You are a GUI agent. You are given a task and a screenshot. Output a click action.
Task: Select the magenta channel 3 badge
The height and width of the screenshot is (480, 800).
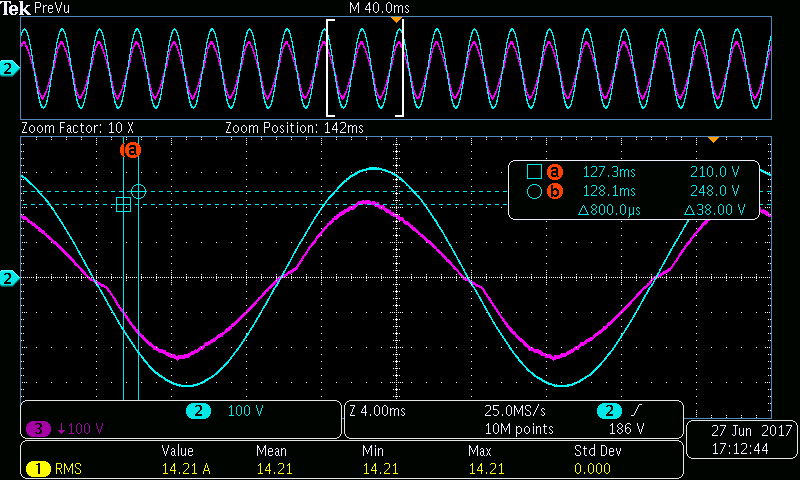tap(38, 428)
